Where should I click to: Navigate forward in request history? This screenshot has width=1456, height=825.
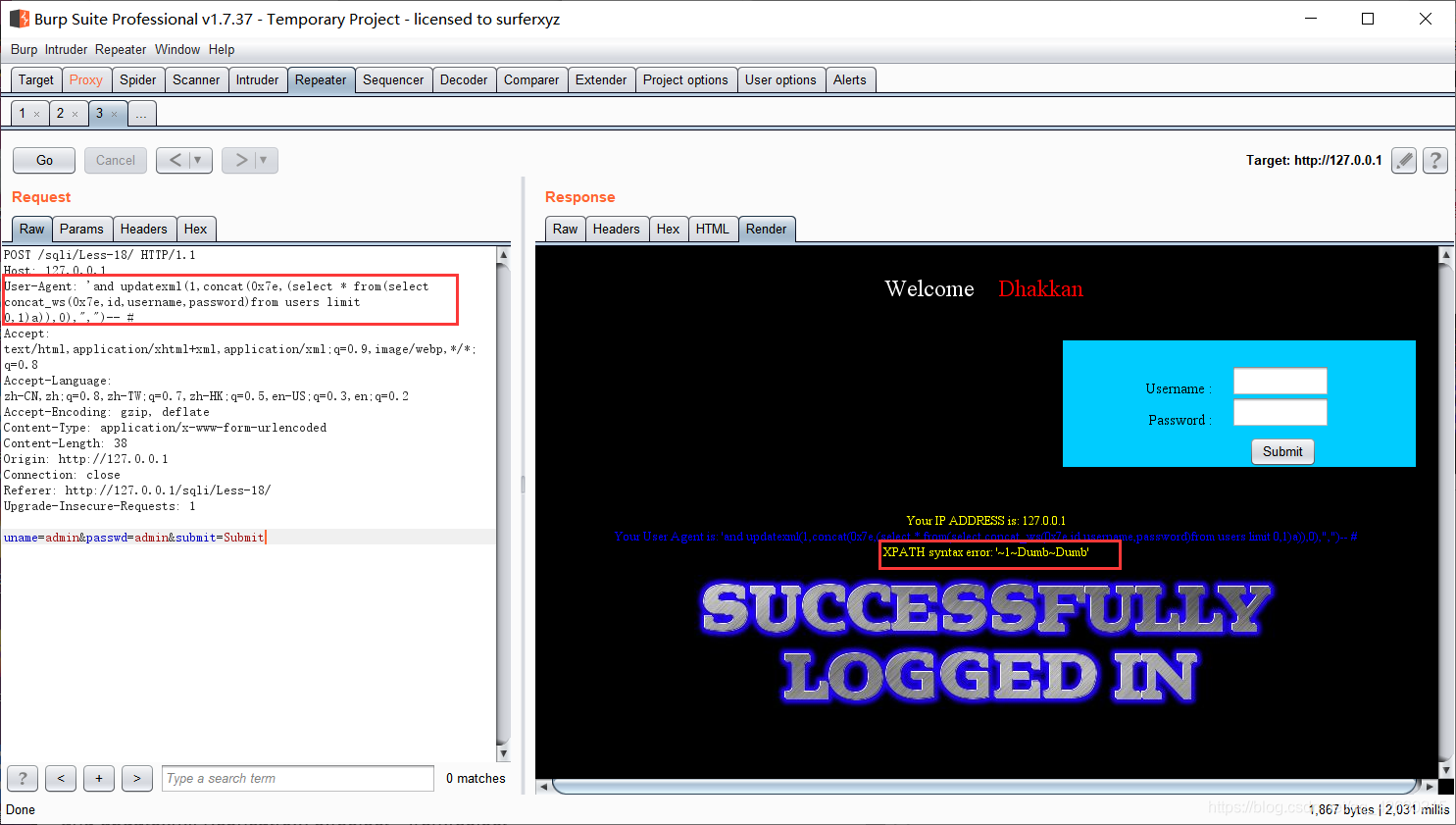coord(240,160)
